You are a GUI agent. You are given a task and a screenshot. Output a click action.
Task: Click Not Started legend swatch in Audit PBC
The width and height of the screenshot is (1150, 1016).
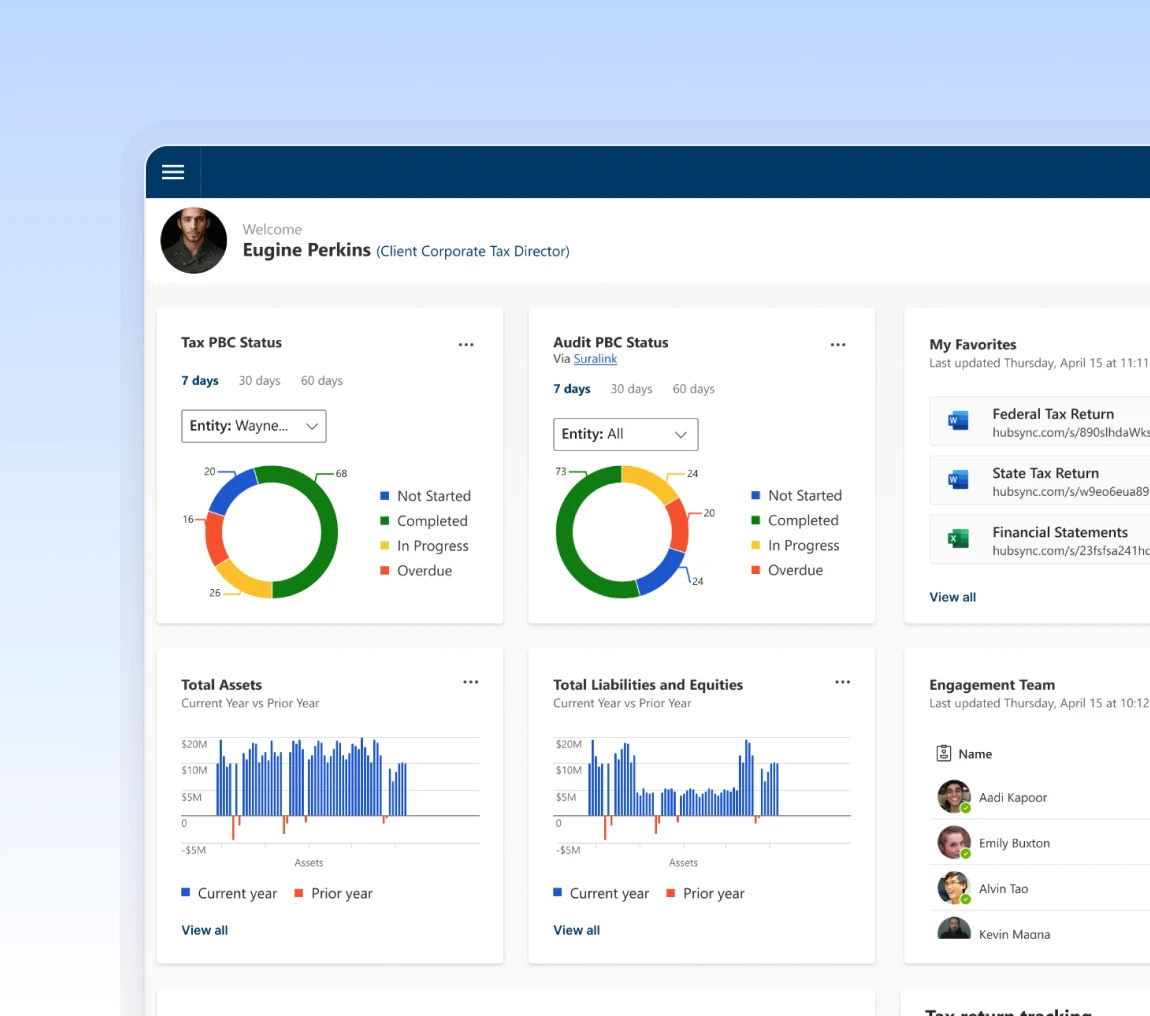[755, 495]
